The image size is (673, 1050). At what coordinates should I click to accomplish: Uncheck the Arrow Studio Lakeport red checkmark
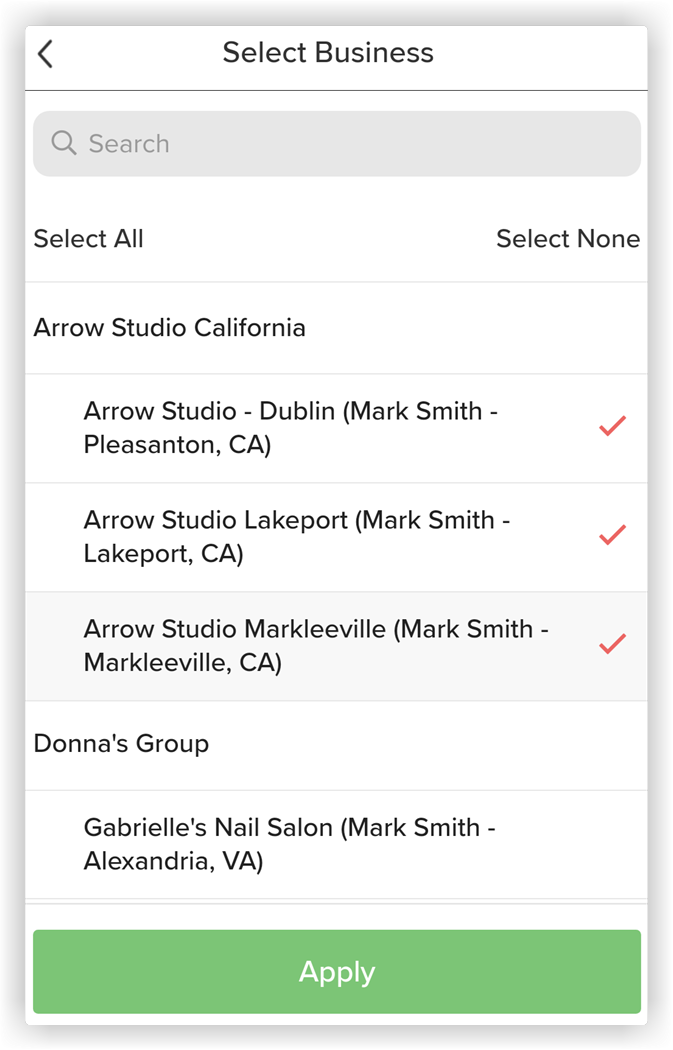pyautogui.click(x=612, y=535)
